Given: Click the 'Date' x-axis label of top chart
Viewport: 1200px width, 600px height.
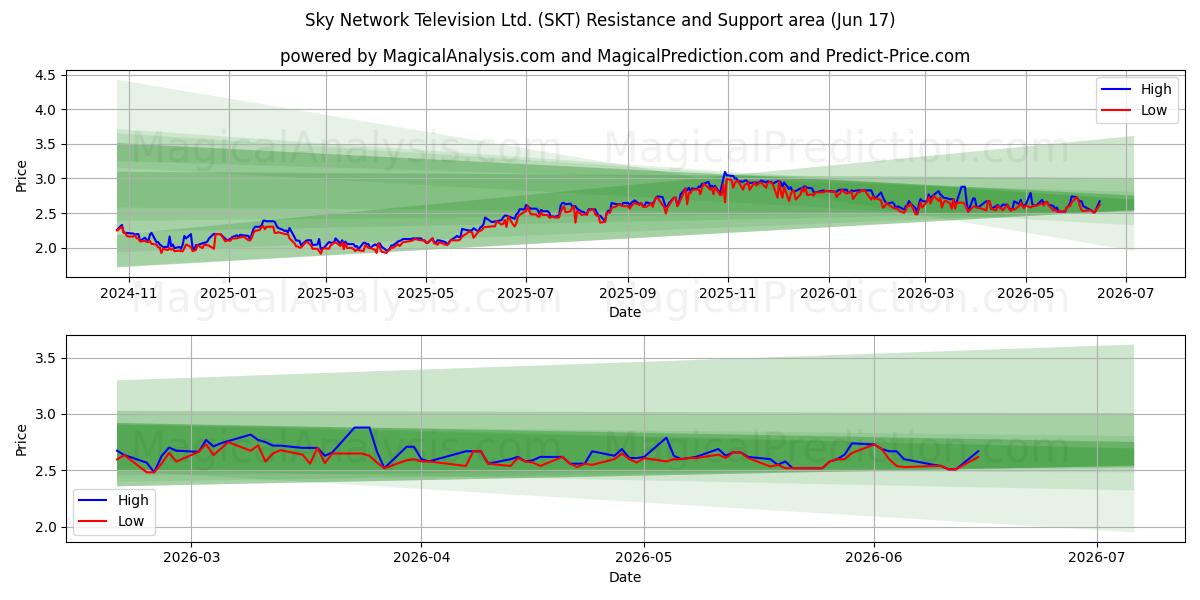Looking at the screenshot, I should click(625, 312).
